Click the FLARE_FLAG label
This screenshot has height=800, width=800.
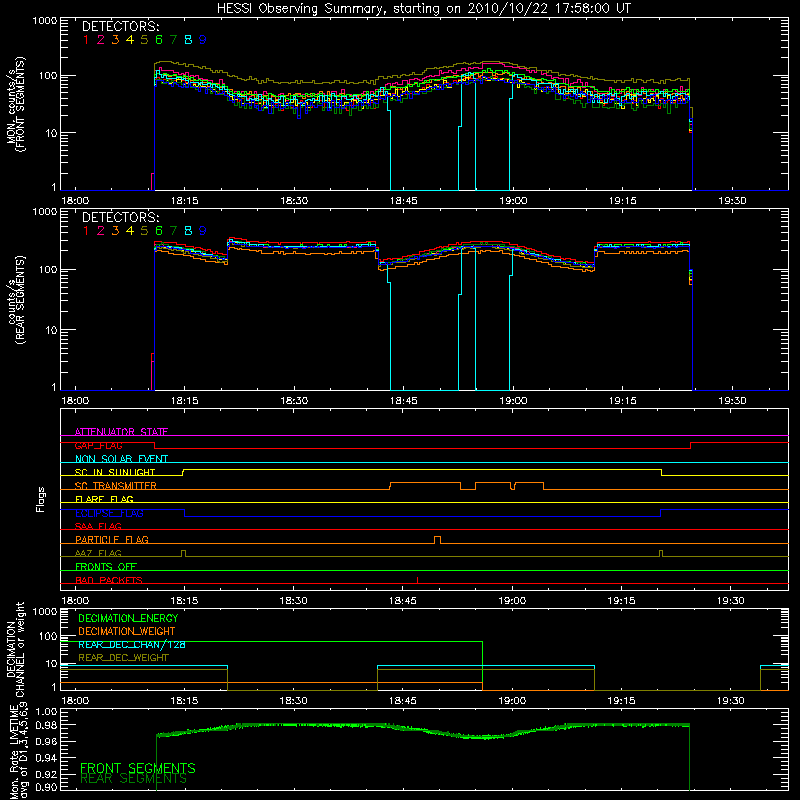pyautogui.click(x=104, y=499)
